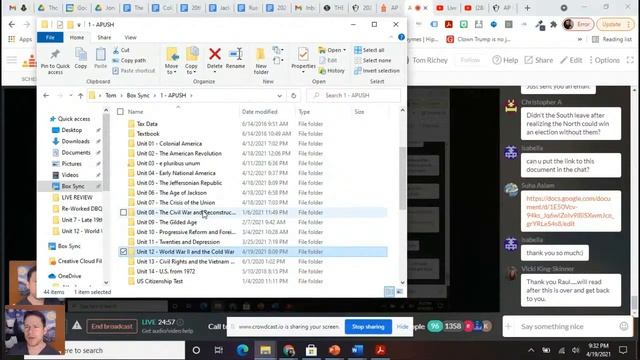
Task: Click the emoji icon in chat box
Action: (624, 326)
